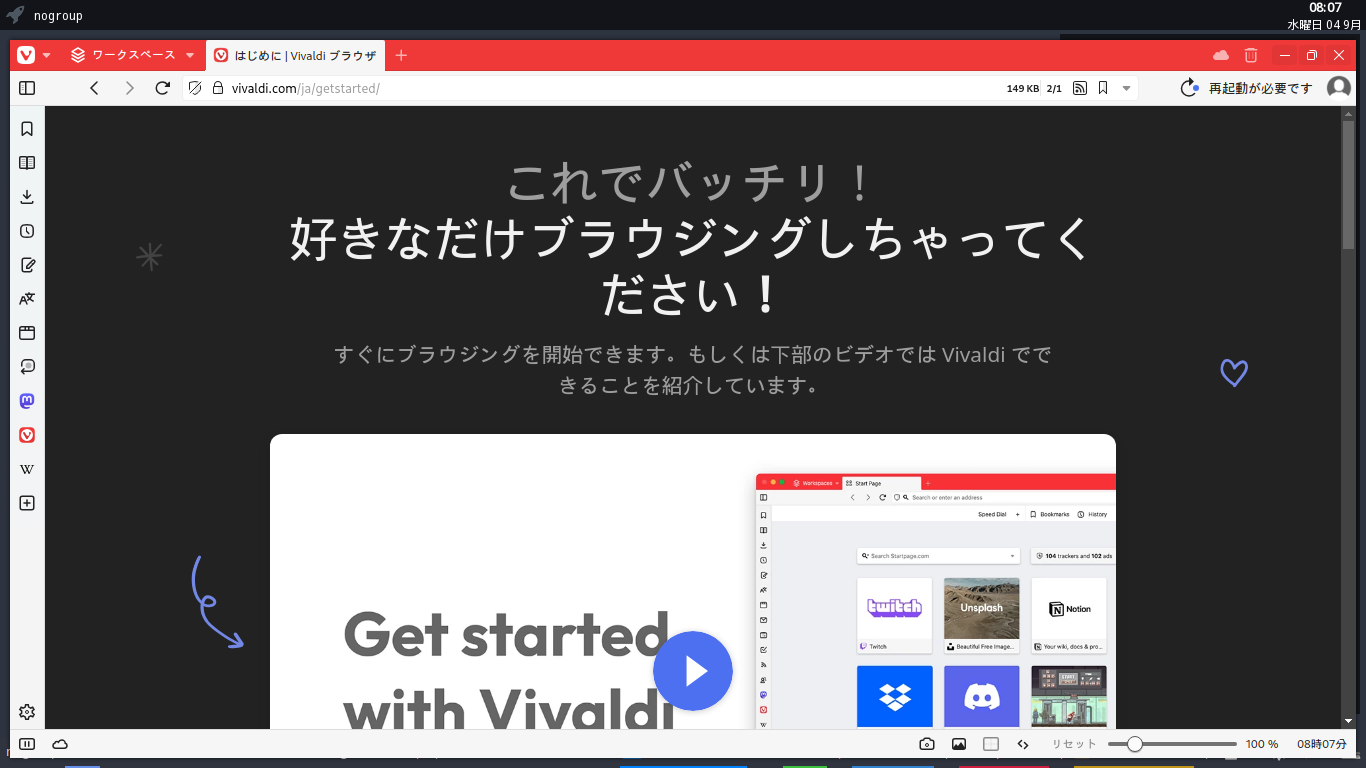The image size is (1366, 768).
Task: Open a new tab with plus button
Action: click(401, 55)
